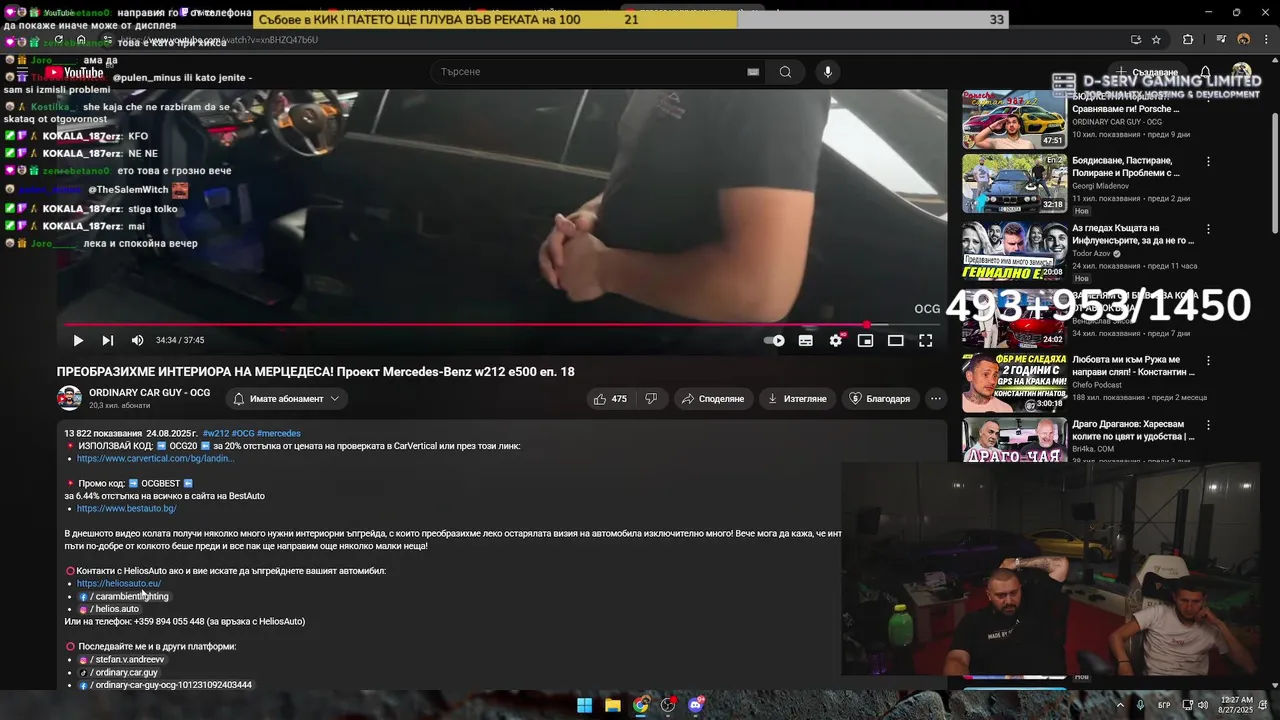Image resolution: width=1280 pixels, height=720 pixels.
Task: Open Windows Start menu
Action: pyautogui.click(x=585, y=705)
